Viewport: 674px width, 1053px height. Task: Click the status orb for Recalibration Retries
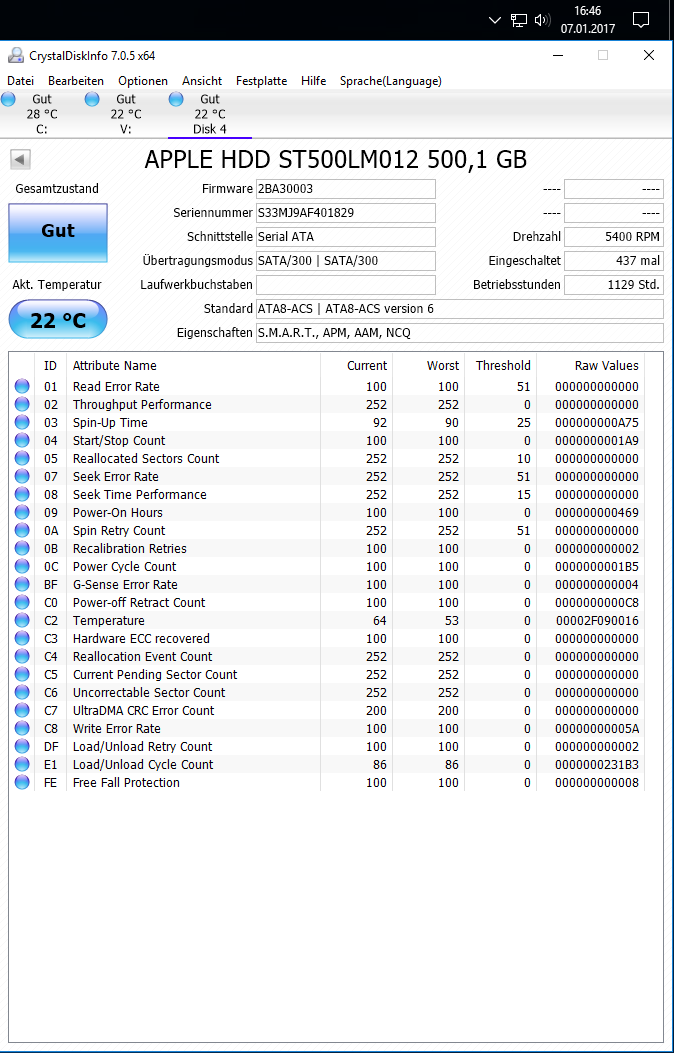click(22, 548)
